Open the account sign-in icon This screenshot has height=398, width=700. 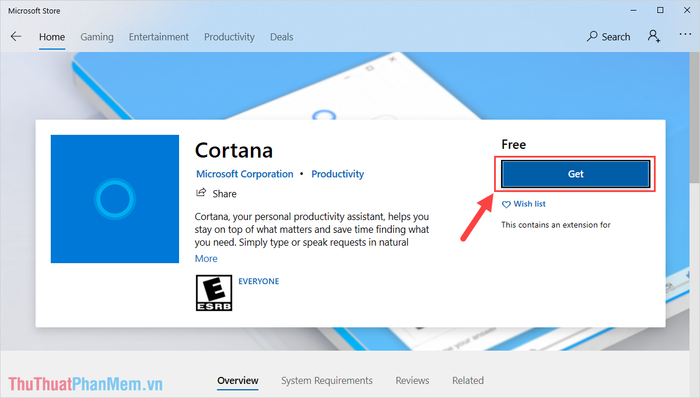click(654, 36)
